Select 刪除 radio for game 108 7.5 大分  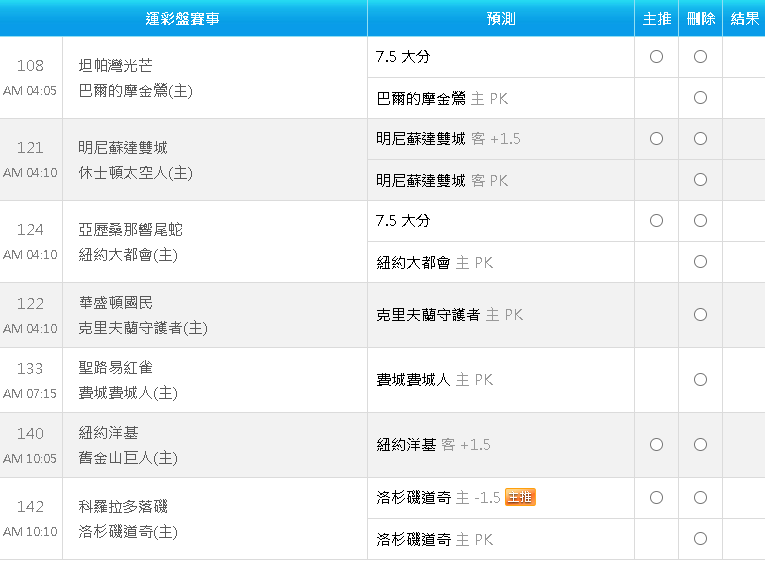click(700, 57)
